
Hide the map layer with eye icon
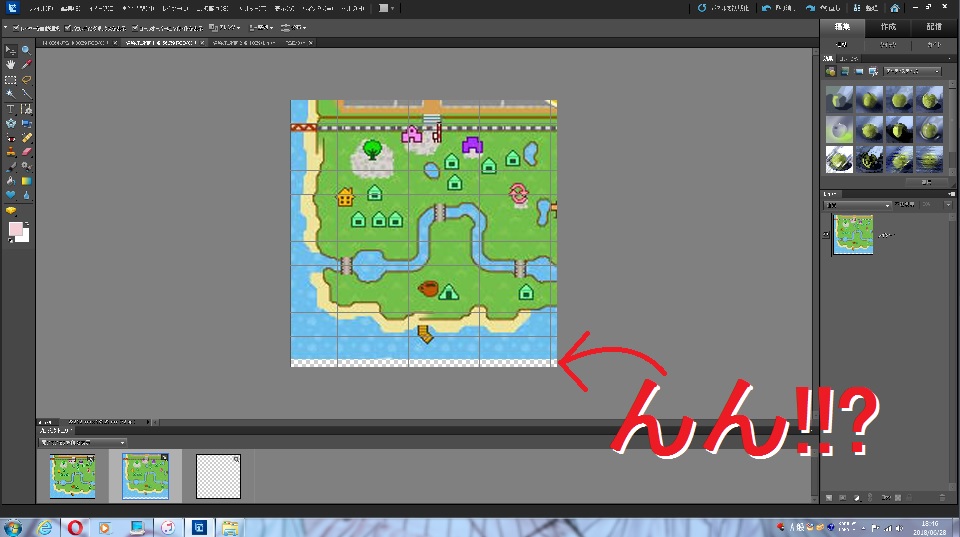coord(826,235)
